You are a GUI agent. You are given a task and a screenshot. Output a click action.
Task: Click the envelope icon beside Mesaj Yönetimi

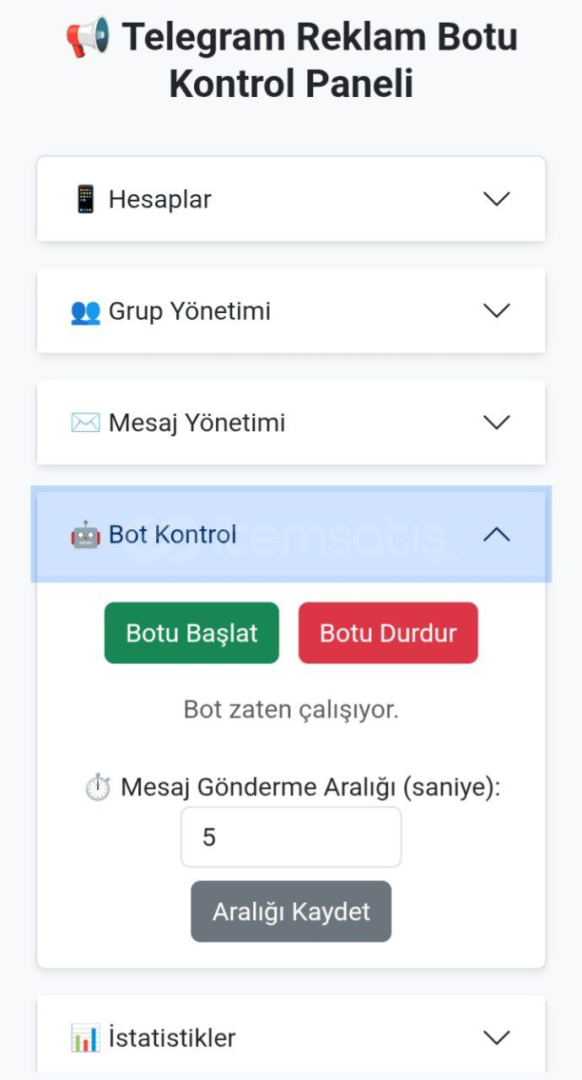[85, 423]
